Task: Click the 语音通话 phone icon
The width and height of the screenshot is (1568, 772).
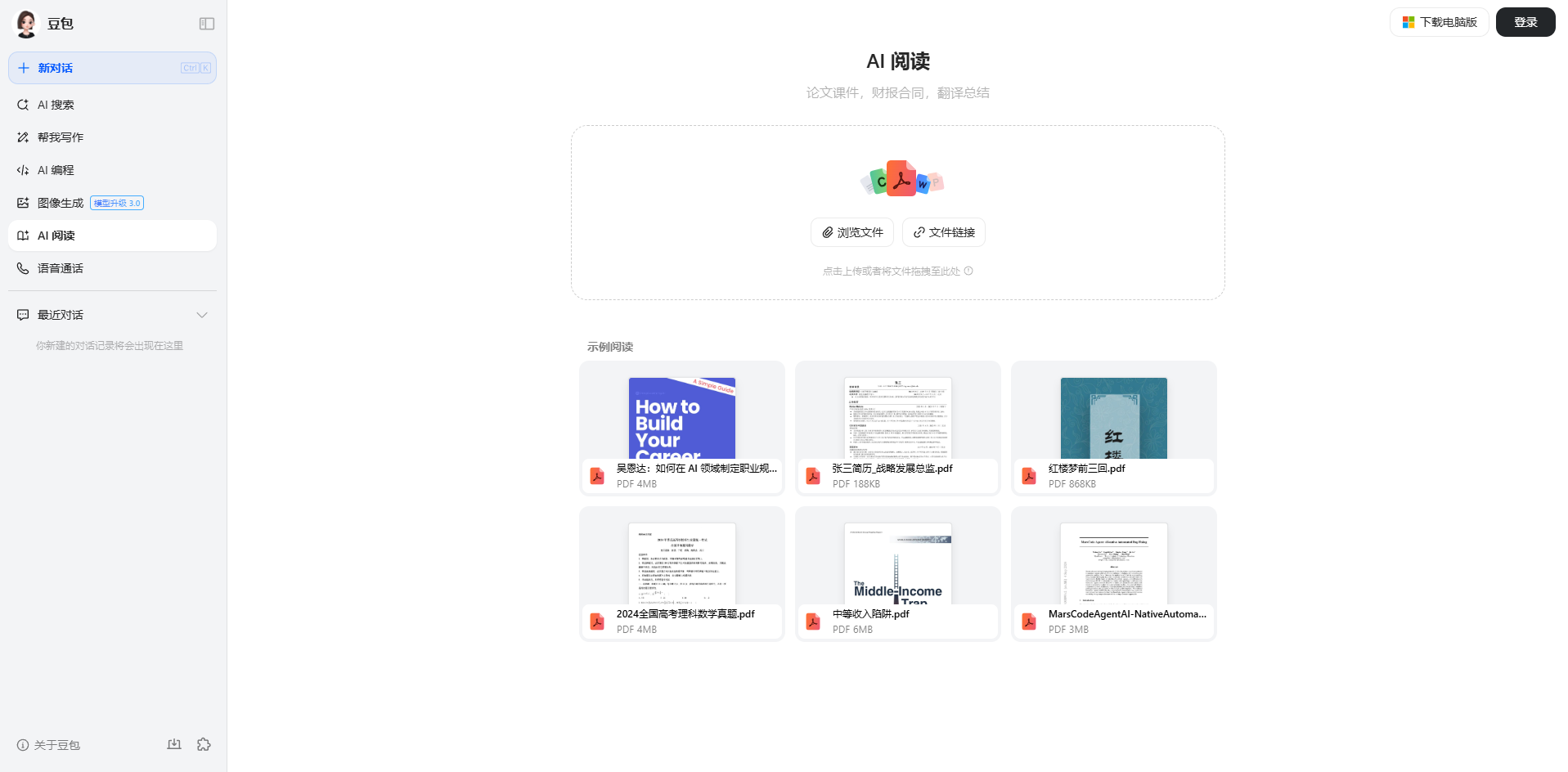Action: coord(23,268)
